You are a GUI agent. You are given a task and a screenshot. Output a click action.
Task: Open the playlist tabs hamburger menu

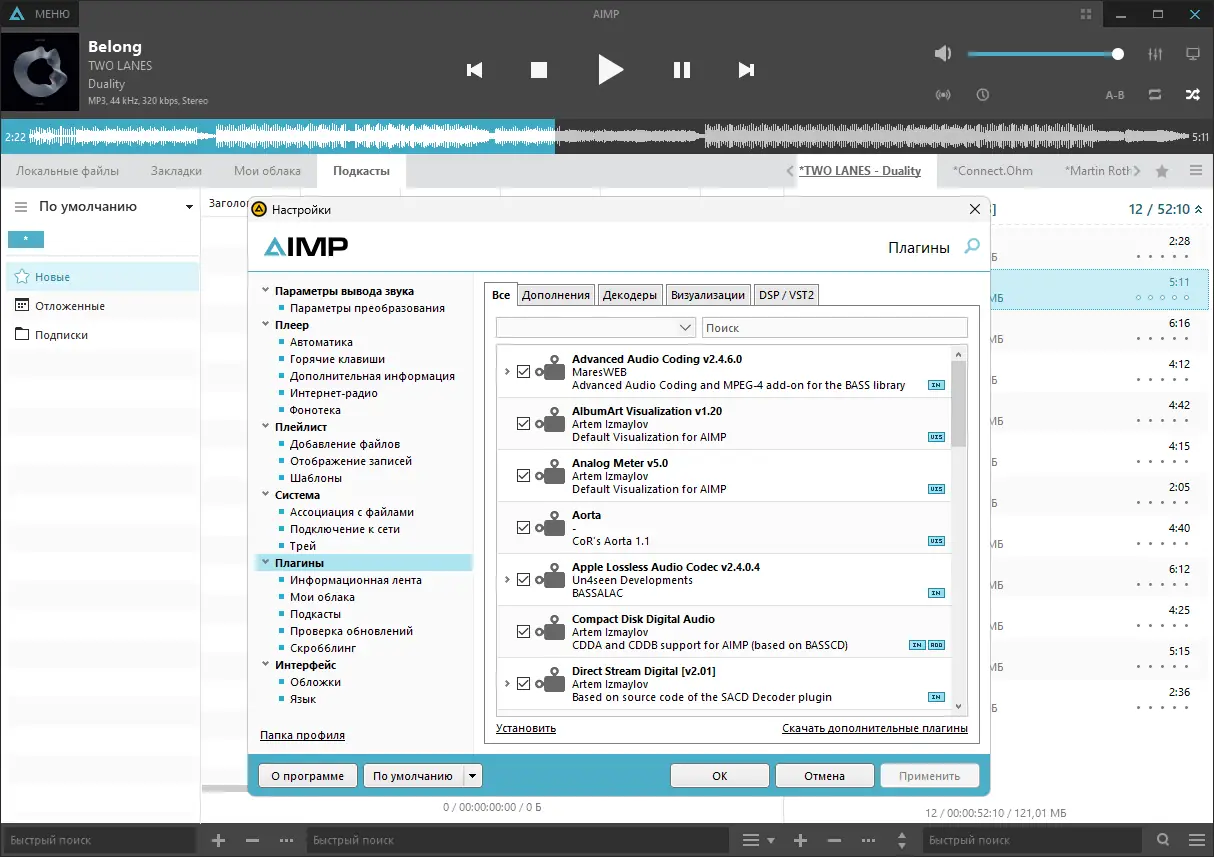click(1196, 171)
